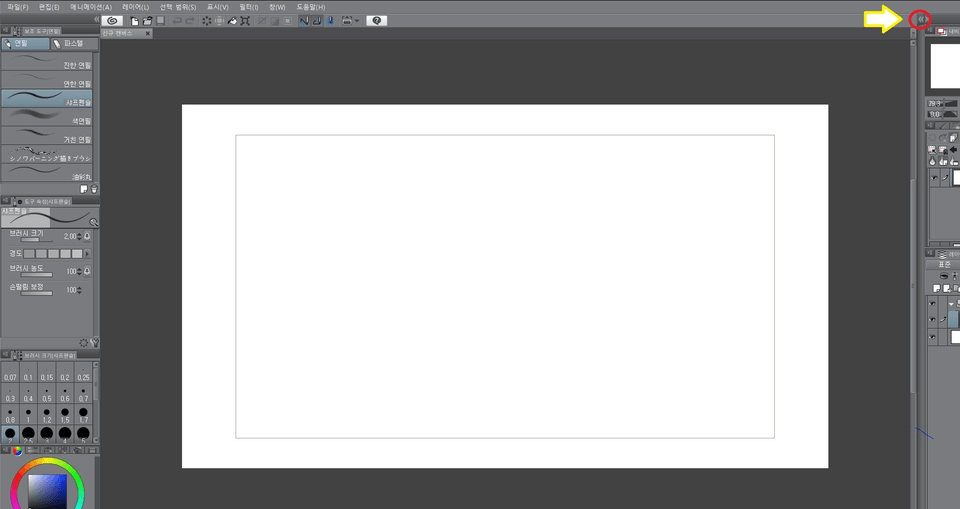
Task: Click the undo arrow icon
Action: (177, 21)
